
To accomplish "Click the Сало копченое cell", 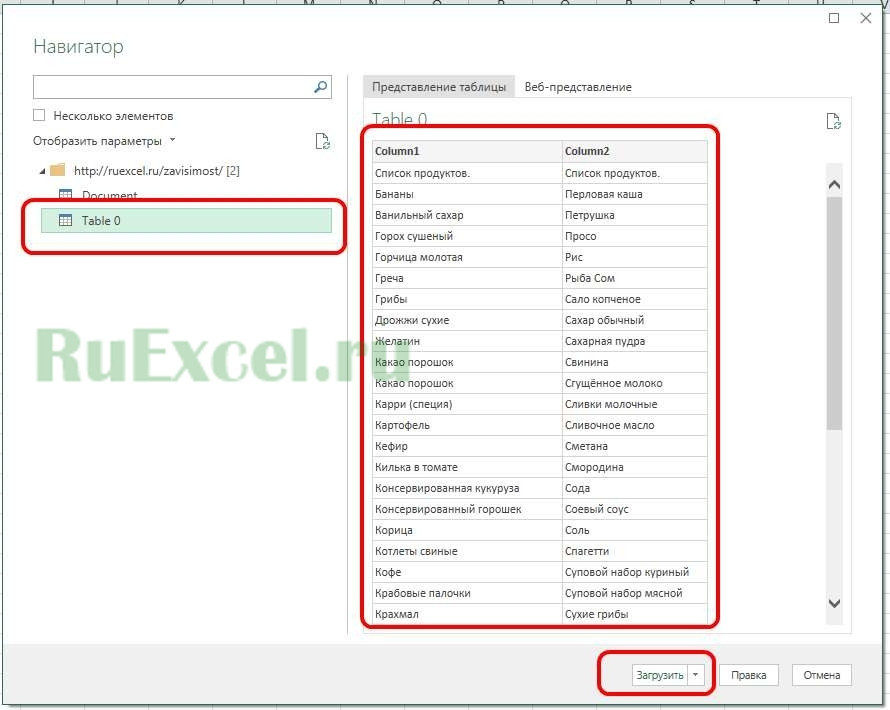I will click(x=635, y=299).
